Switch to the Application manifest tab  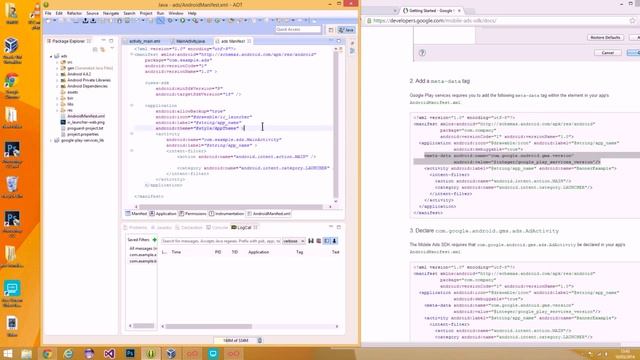(x=163, y=213)
